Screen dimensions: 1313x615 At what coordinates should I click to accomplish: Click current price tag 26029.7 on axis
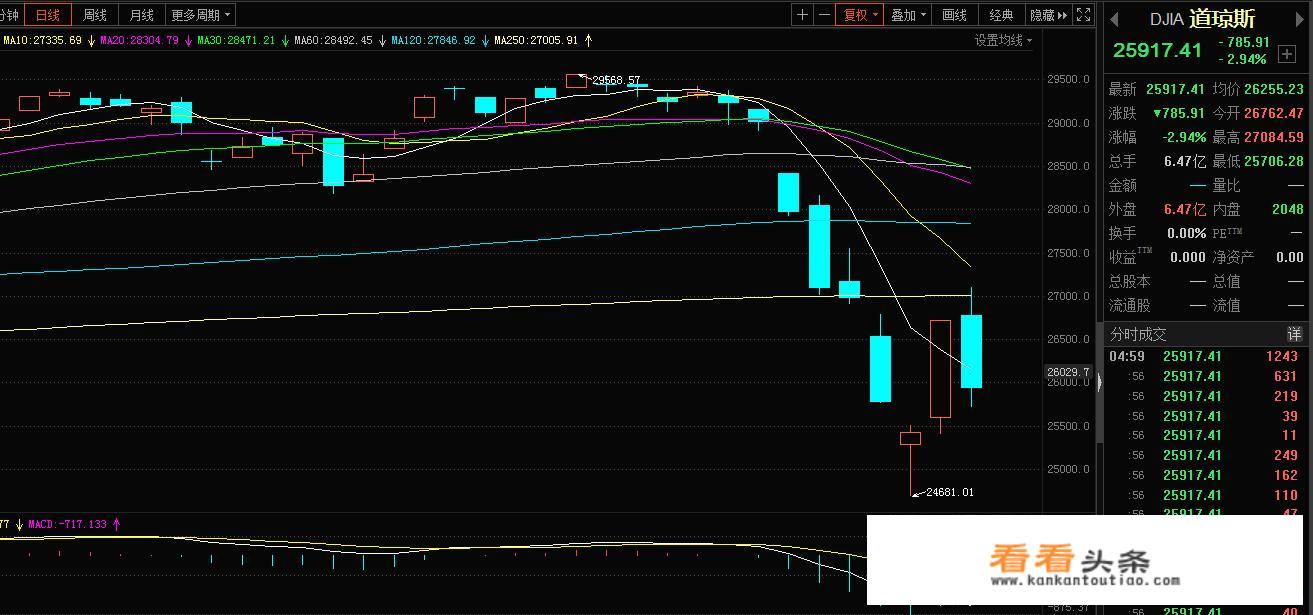[1068, 372]
